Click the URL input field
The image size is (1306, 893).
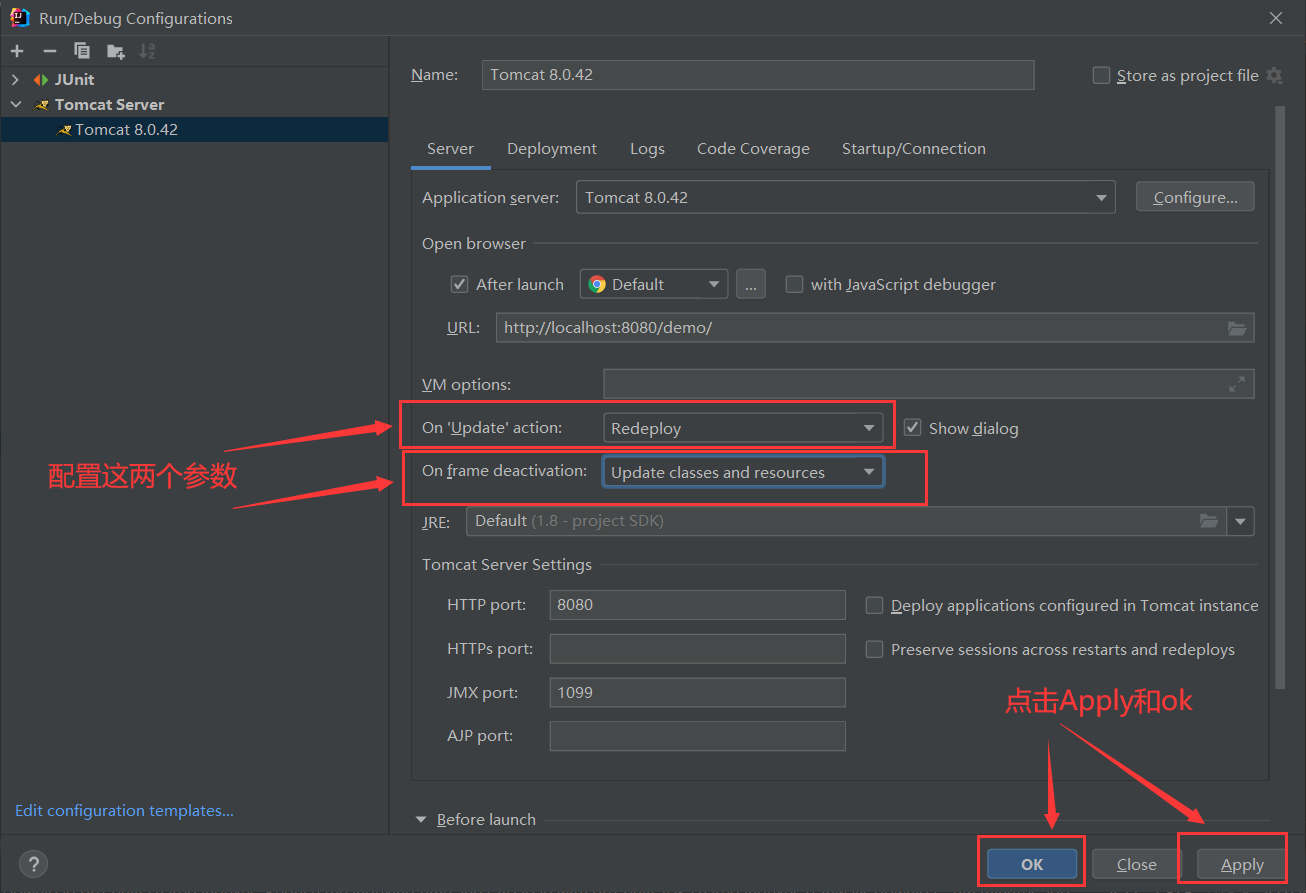[x=875, y=328]
